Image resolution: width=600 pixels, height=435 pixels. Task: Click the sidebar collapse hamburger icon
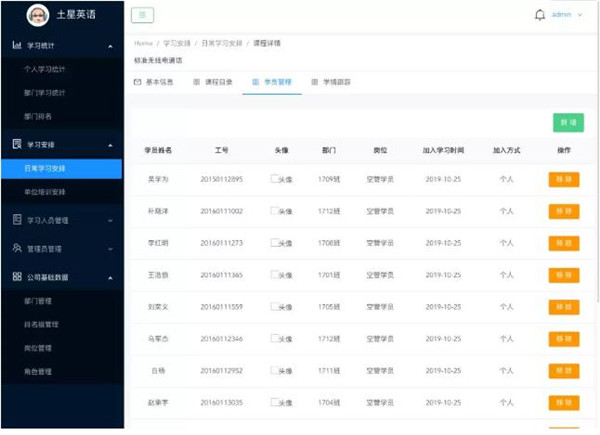(142, 15)
